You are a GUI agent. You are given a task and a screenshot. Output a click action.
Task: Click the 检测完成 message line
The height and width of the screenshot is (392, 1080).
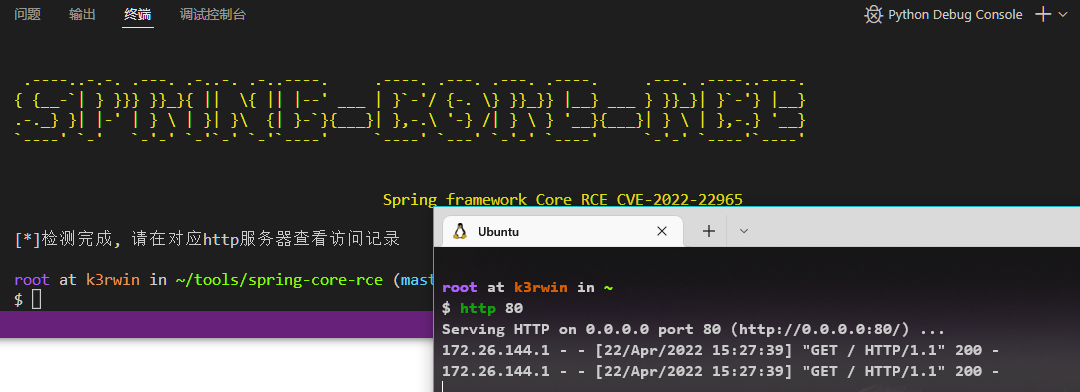(x=207, y=240)
